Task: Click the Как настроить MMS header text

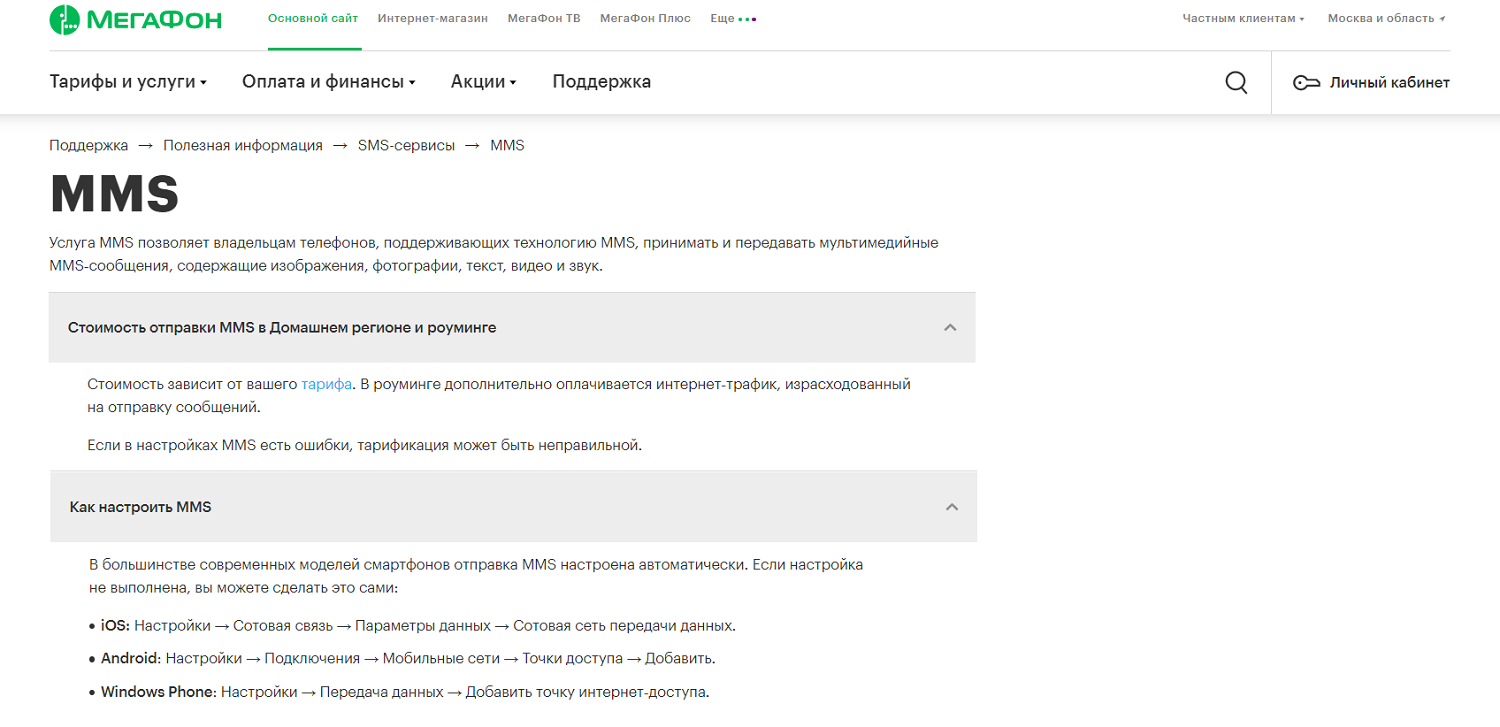Action: pyautogui.click(x=140, y=507)
